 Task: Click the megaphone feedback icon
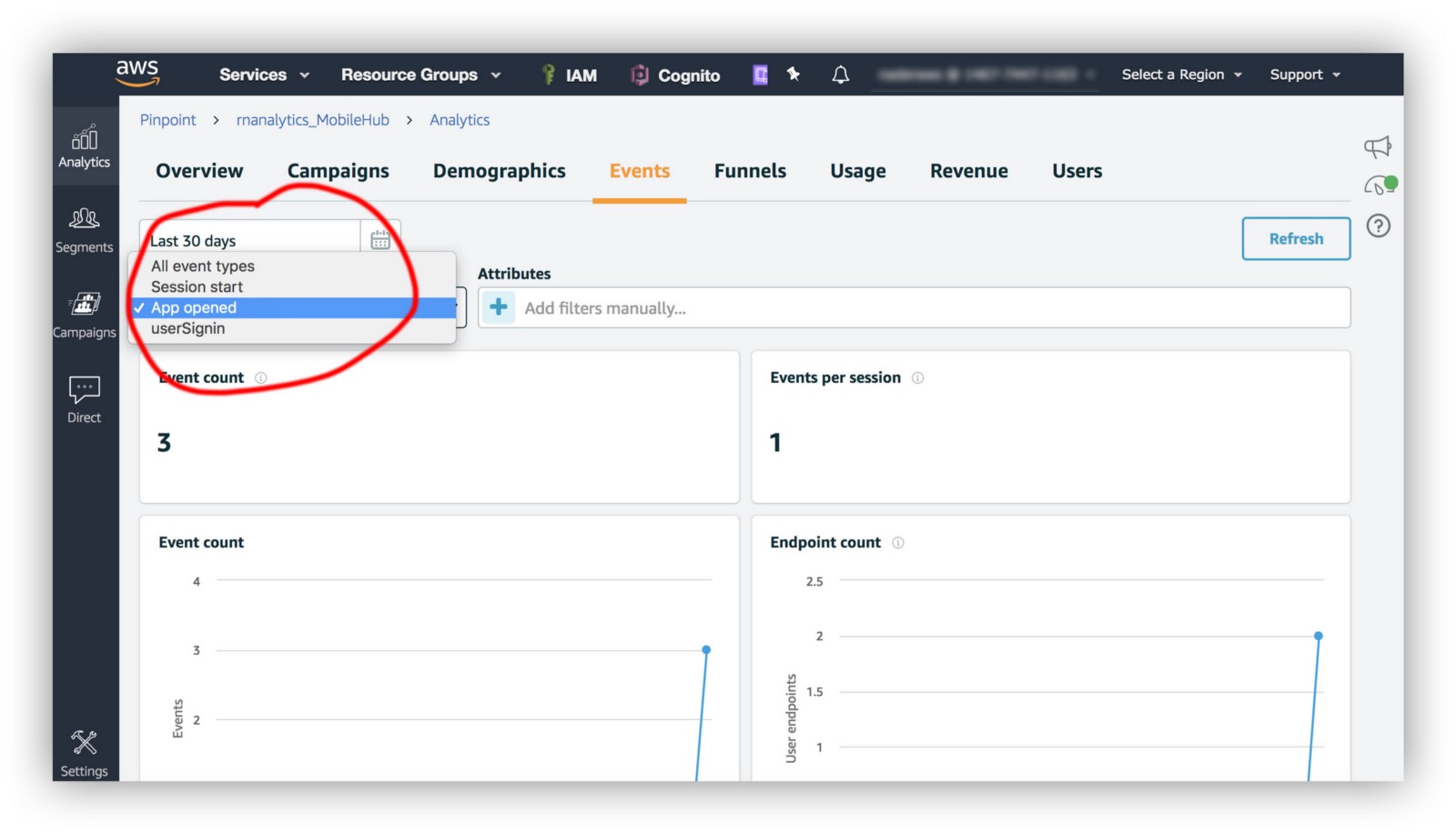(x=1378, y=146)
